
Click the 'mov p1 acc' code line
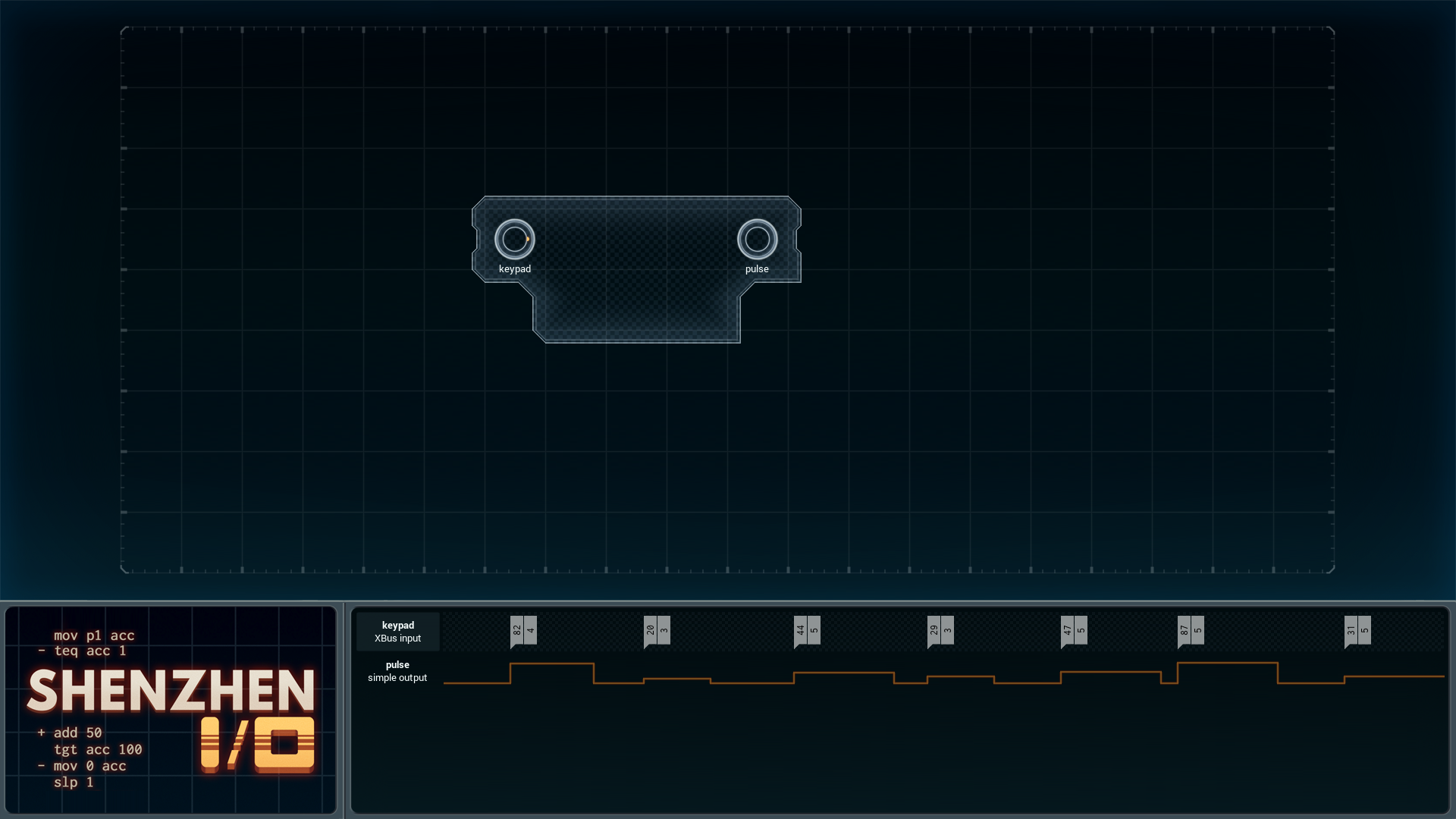pos(94,635)
